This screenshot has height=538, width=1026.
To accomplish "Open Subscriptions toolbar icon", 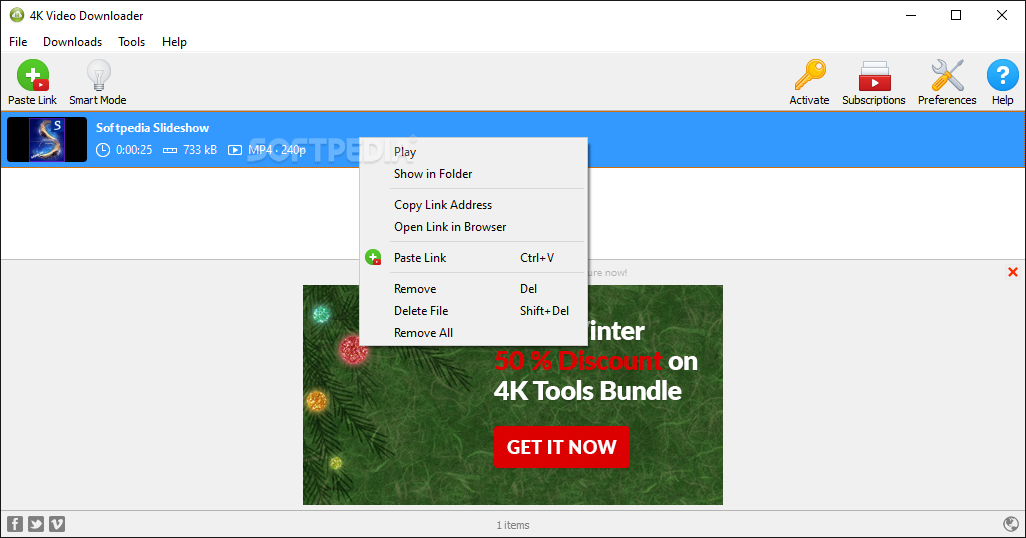I will pyautogui.click(x=874, y=75).
